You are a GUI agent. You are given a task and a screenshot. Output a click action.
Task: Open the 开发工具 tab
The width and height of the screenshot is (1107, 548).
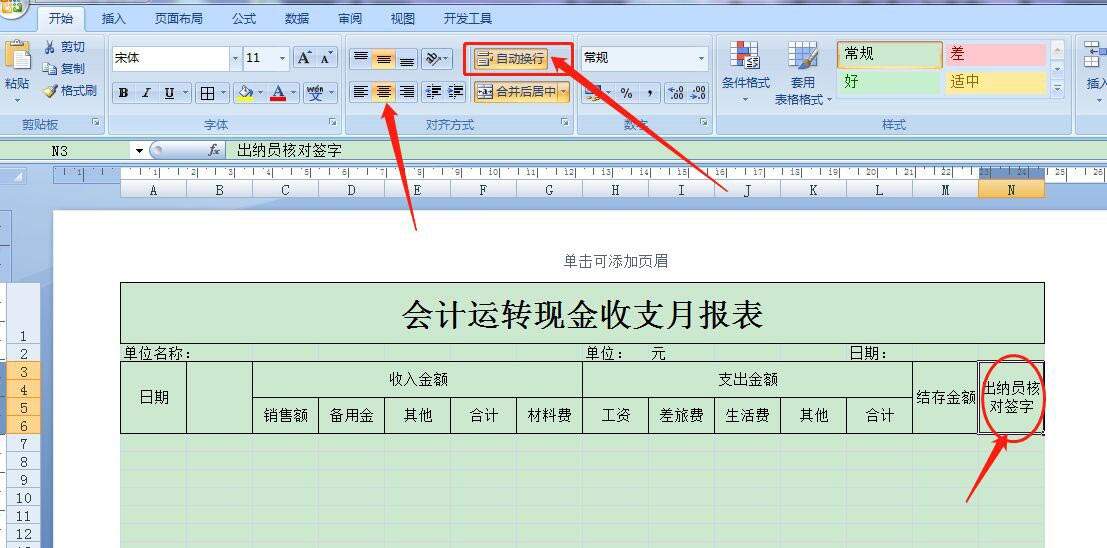point(467,18)
